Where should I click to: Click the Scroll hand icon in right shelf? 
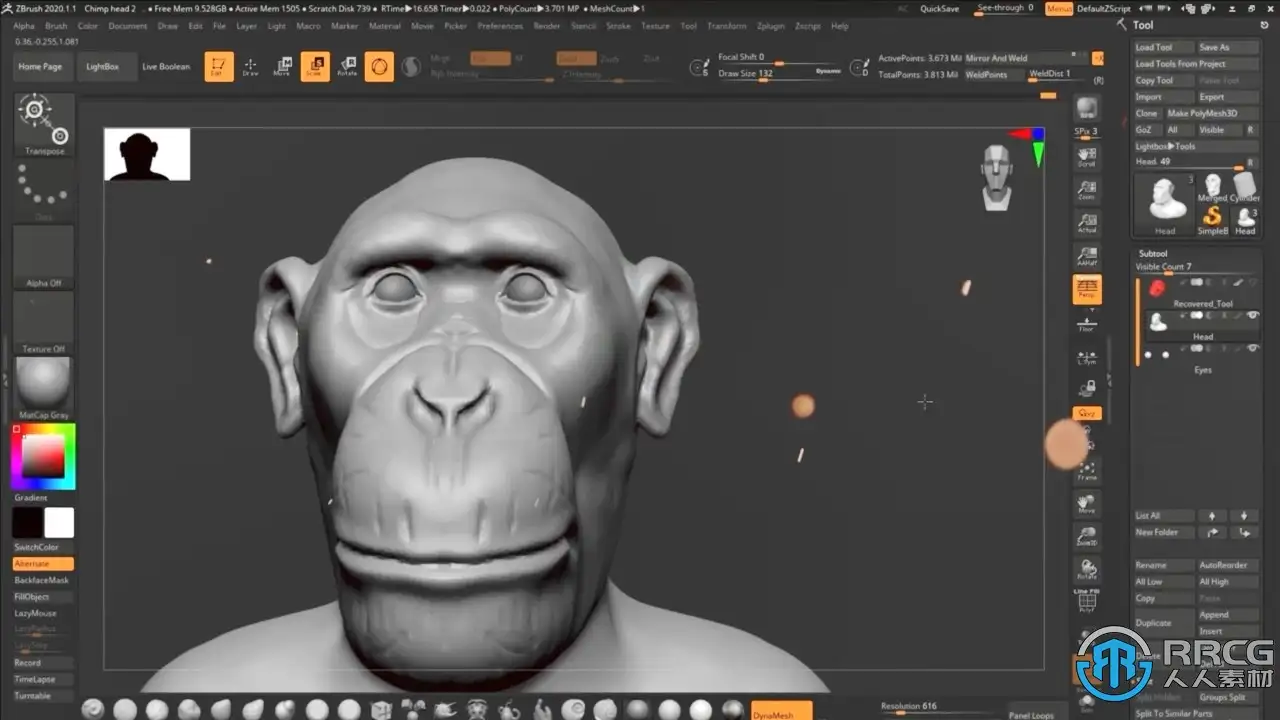tap(1087, 157)
